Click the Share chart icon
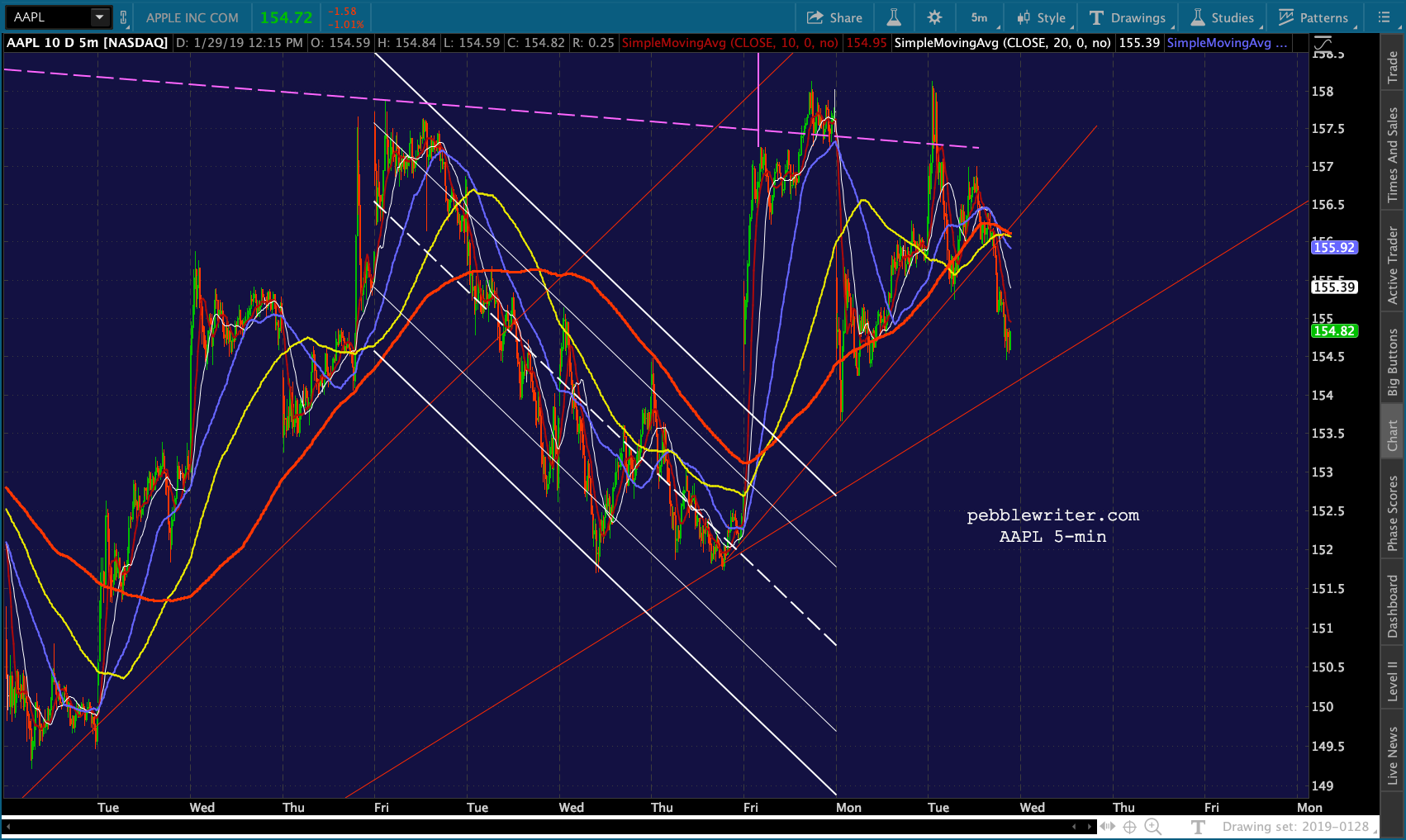The image size is (1406, 840). 834,17
